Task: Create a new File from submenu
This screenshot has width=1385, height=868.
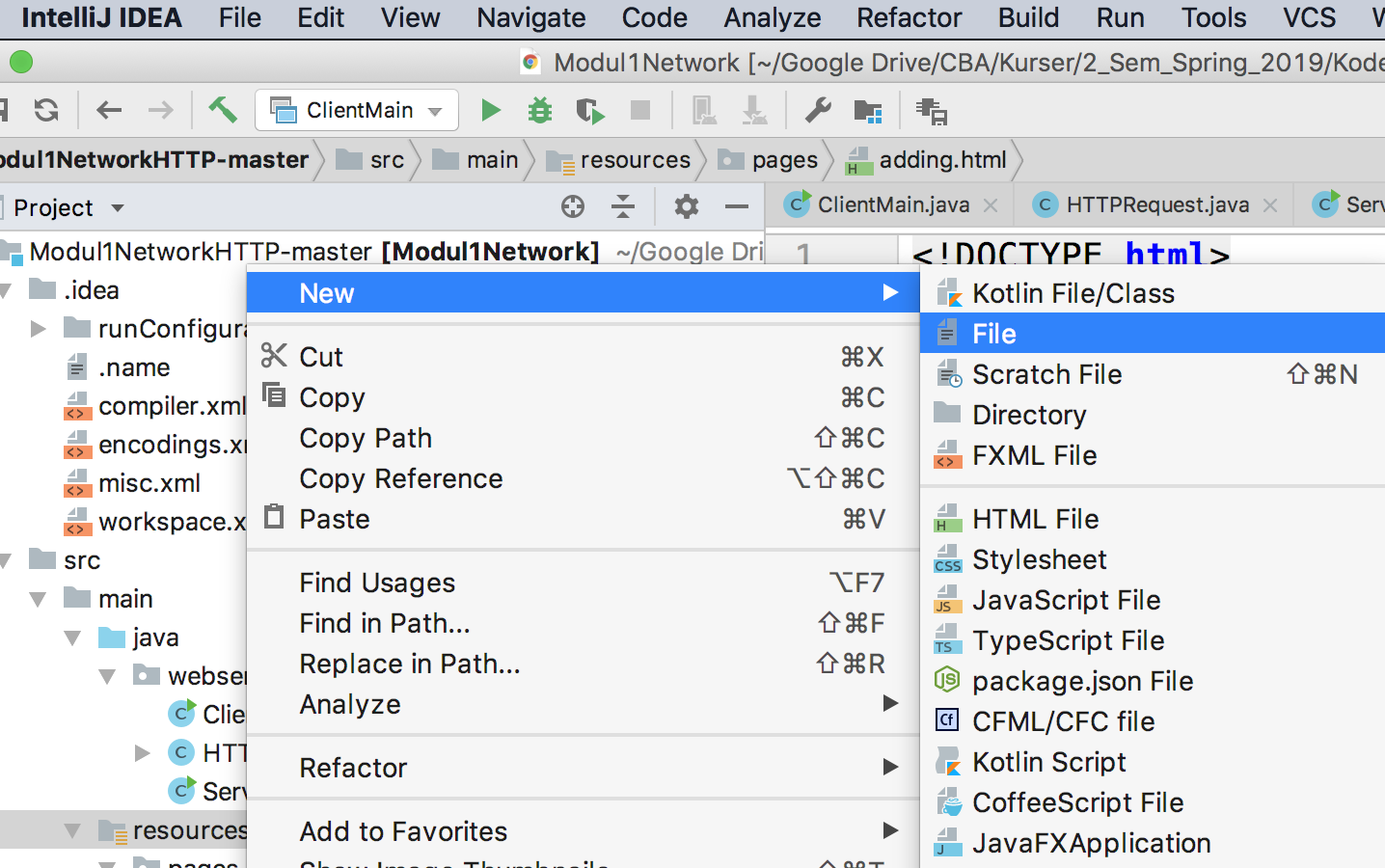Action: [x=1153, y=334]
